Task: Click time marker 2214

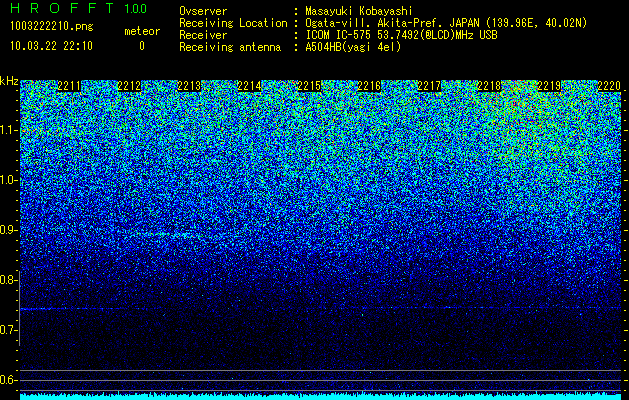Action: click(249, 86)
